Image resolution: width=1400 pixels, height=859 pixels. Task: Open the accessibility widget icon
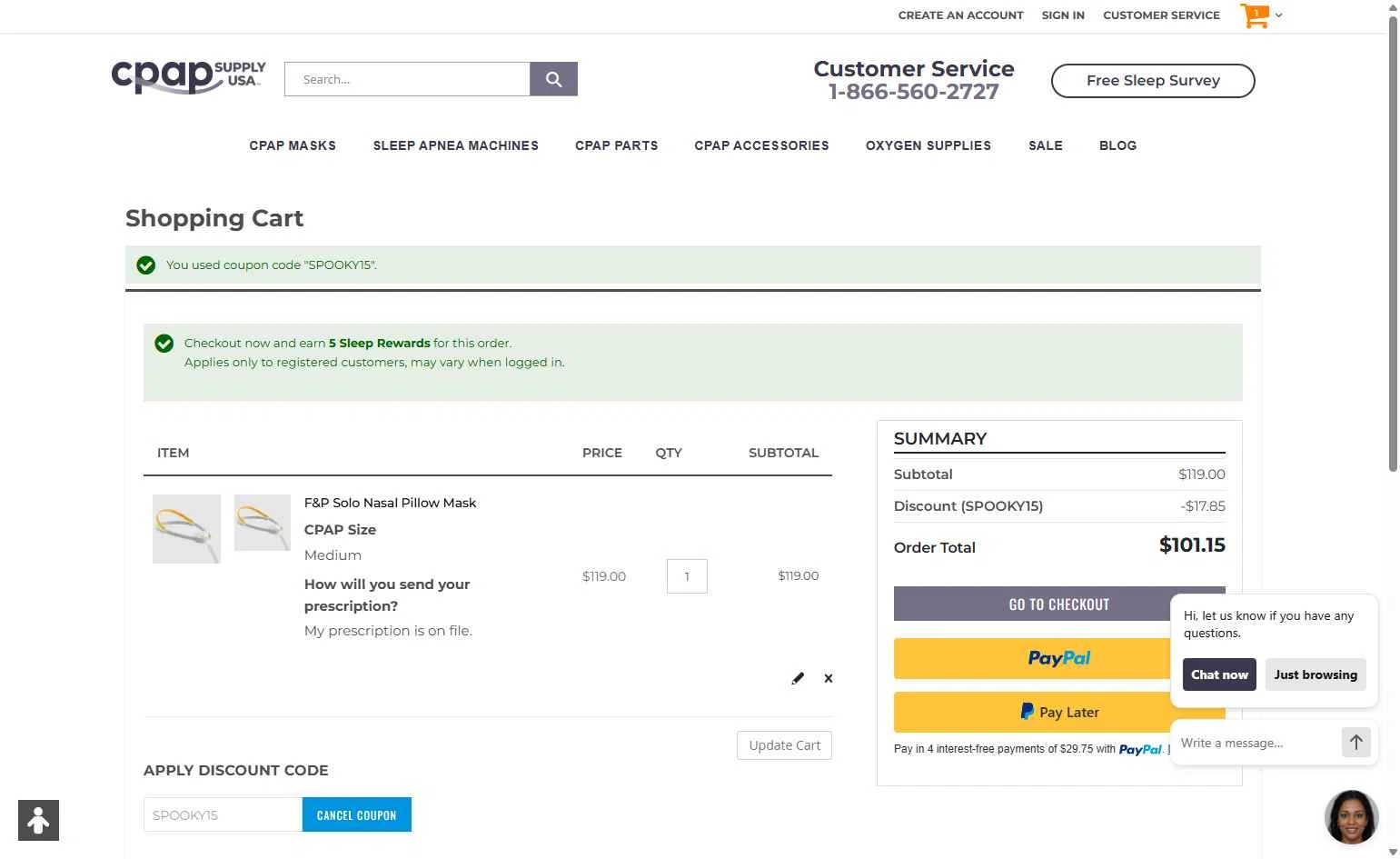(x=38, y=820)
